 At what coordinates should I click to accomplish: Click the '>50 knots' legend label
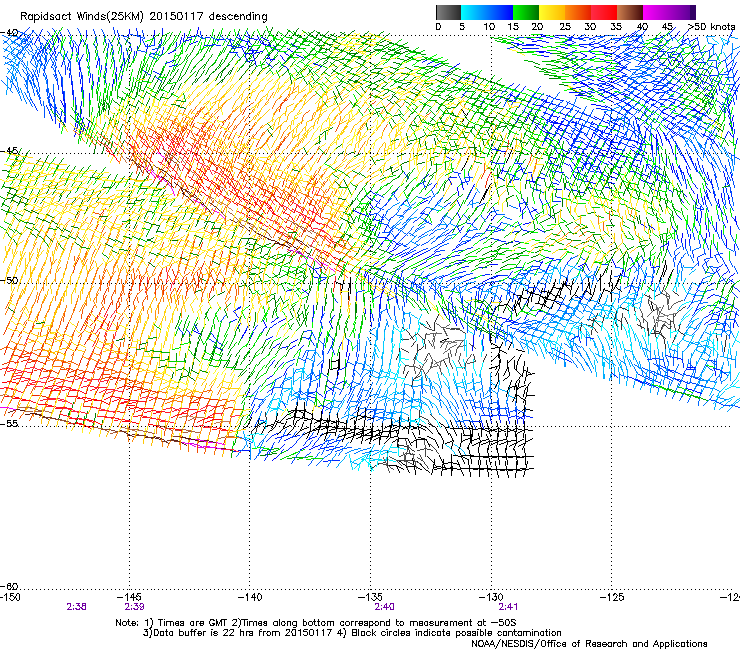tap(711, 27)
